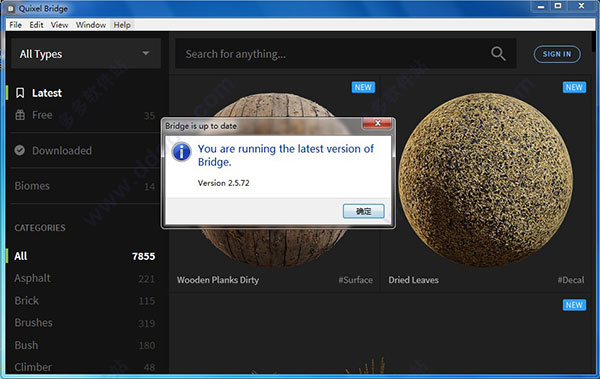This screenshot has width=600, height=379.
Task: Select the Brushes category
Action: pos(84,323)
